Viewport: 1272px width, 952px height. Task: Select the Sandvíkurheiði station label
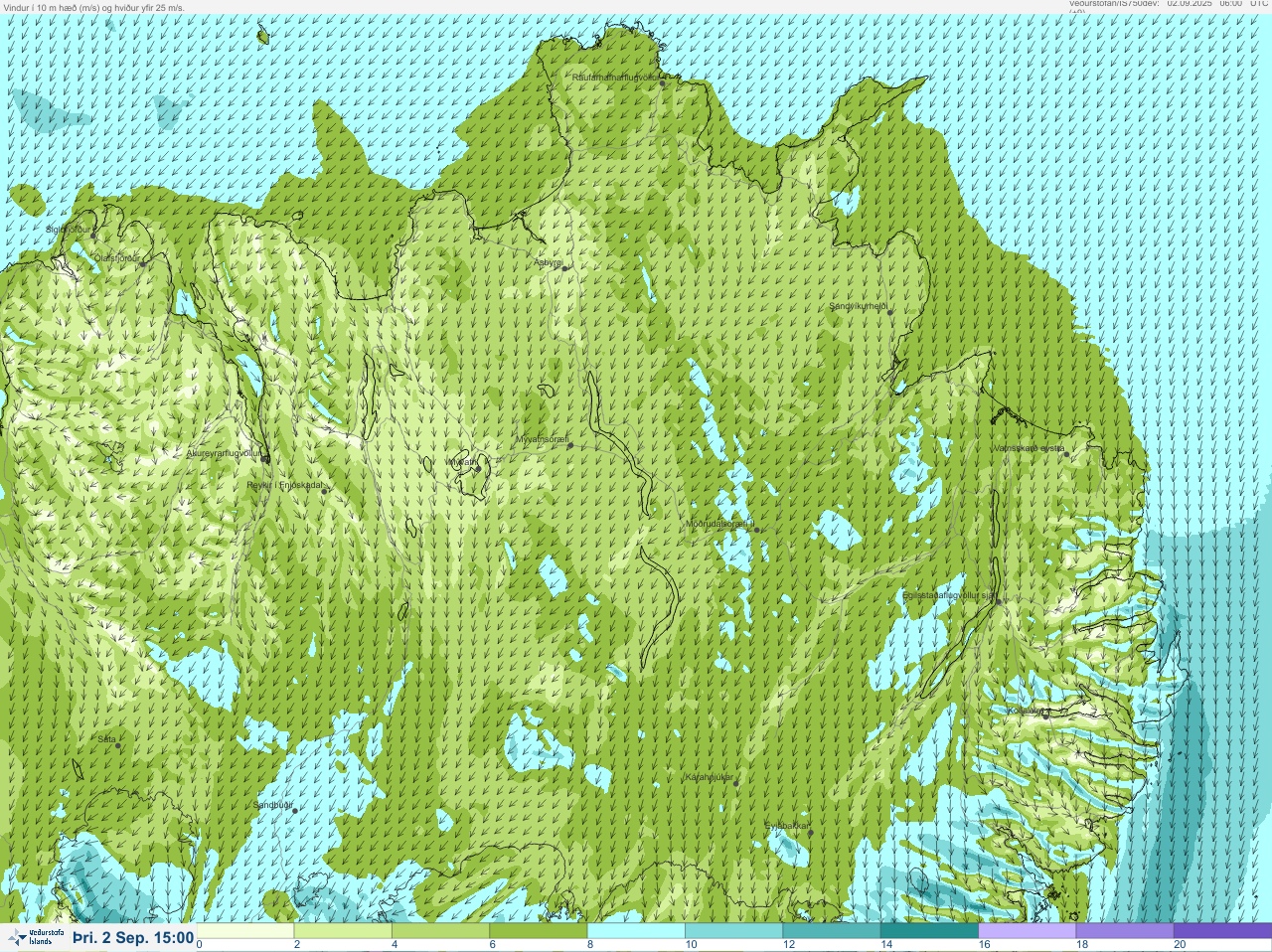pyautogui.click(x=858, y=306)
